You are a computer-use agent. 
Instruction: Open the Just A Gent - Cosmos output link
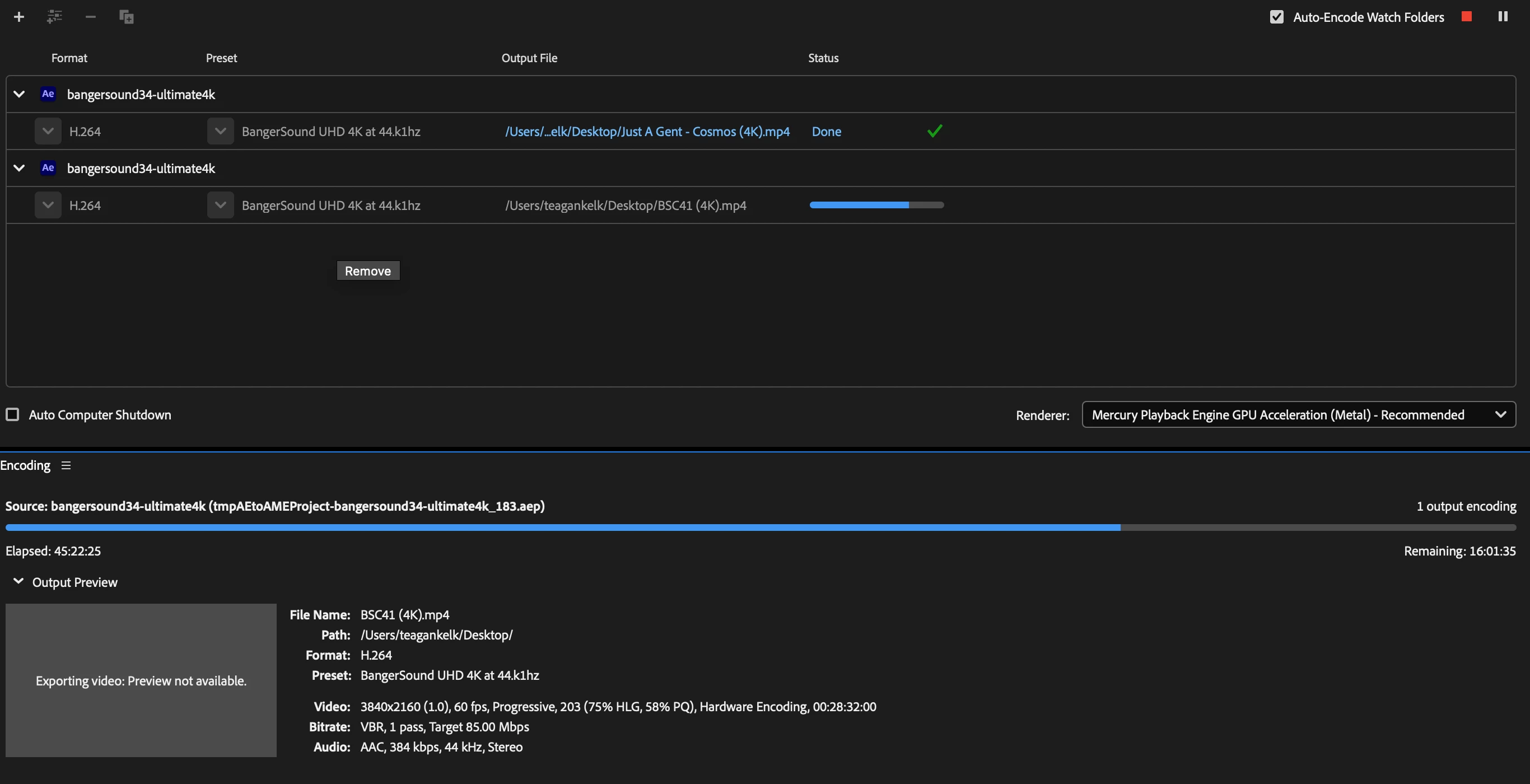pos(647,131)
